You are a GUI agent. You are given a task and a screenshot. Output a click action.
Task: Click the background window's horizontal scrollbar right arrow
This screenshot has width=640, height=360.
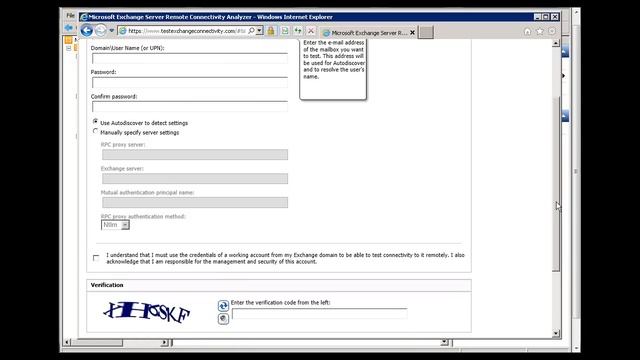coord(164,342)
